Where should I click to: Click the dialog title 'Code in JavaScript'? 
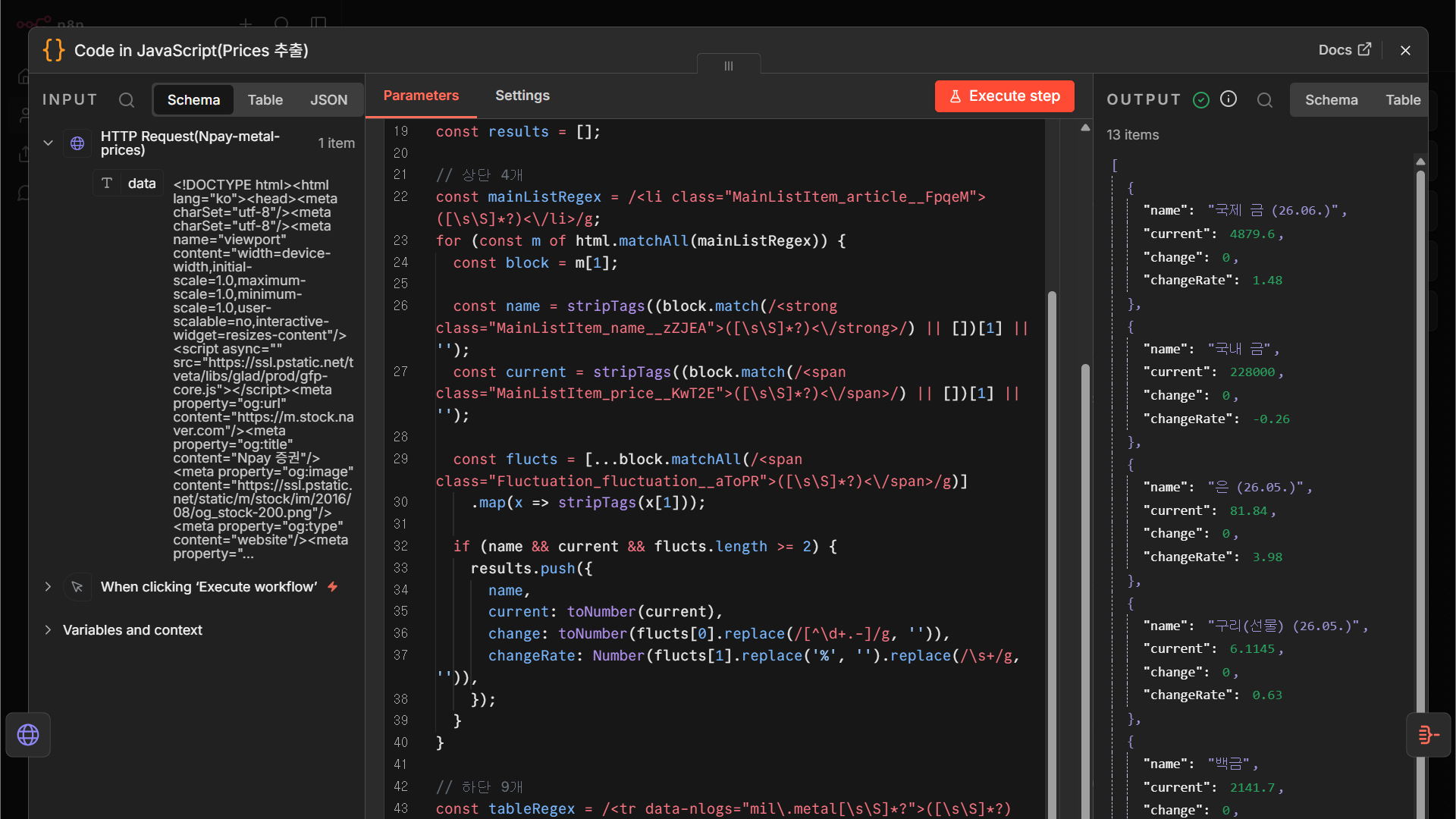[x=191, y=50]
